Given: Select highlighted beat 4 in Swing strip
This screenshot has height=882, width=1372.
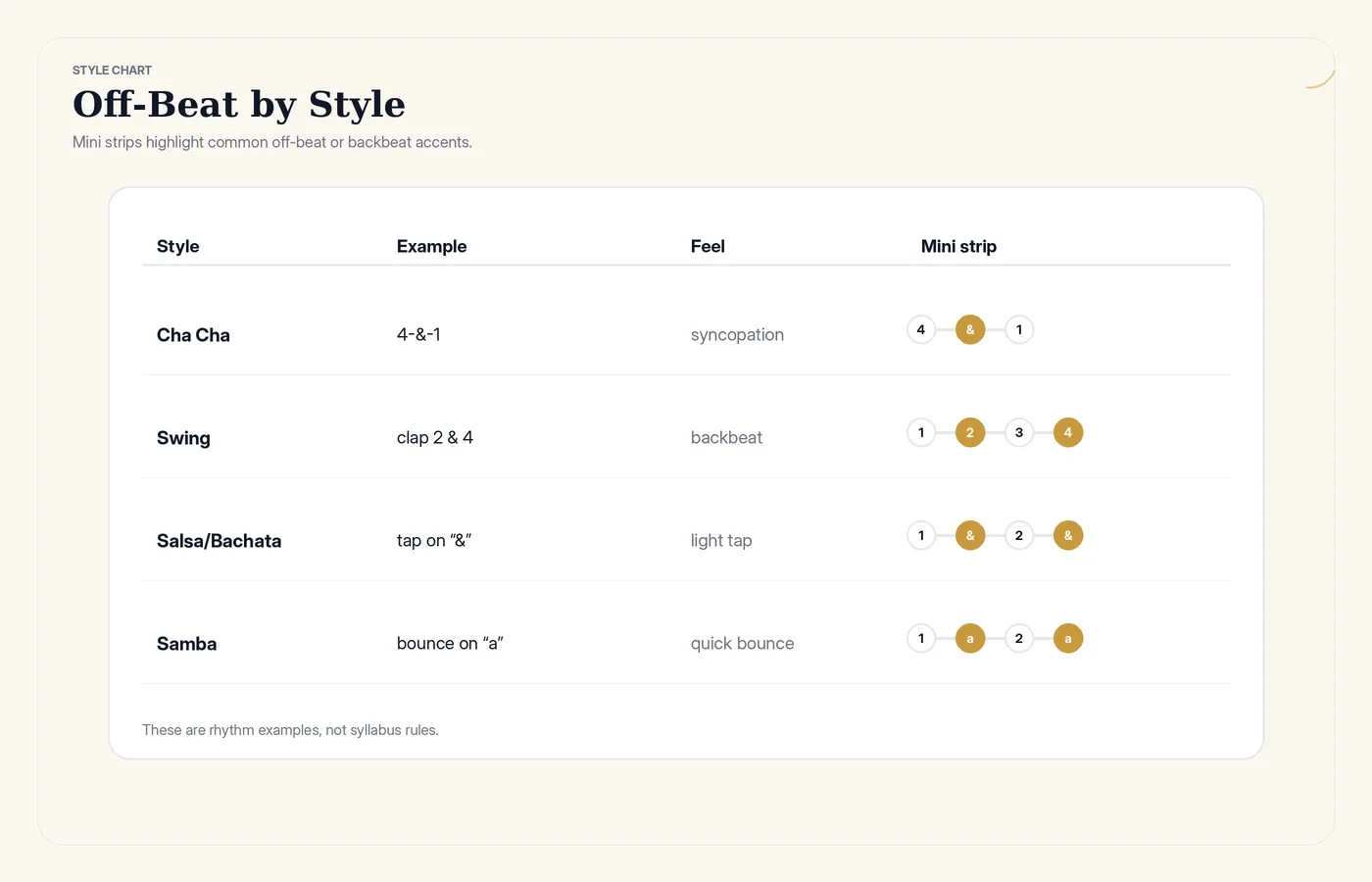Looking at the screenshot, I should [x=1068, y=433].
